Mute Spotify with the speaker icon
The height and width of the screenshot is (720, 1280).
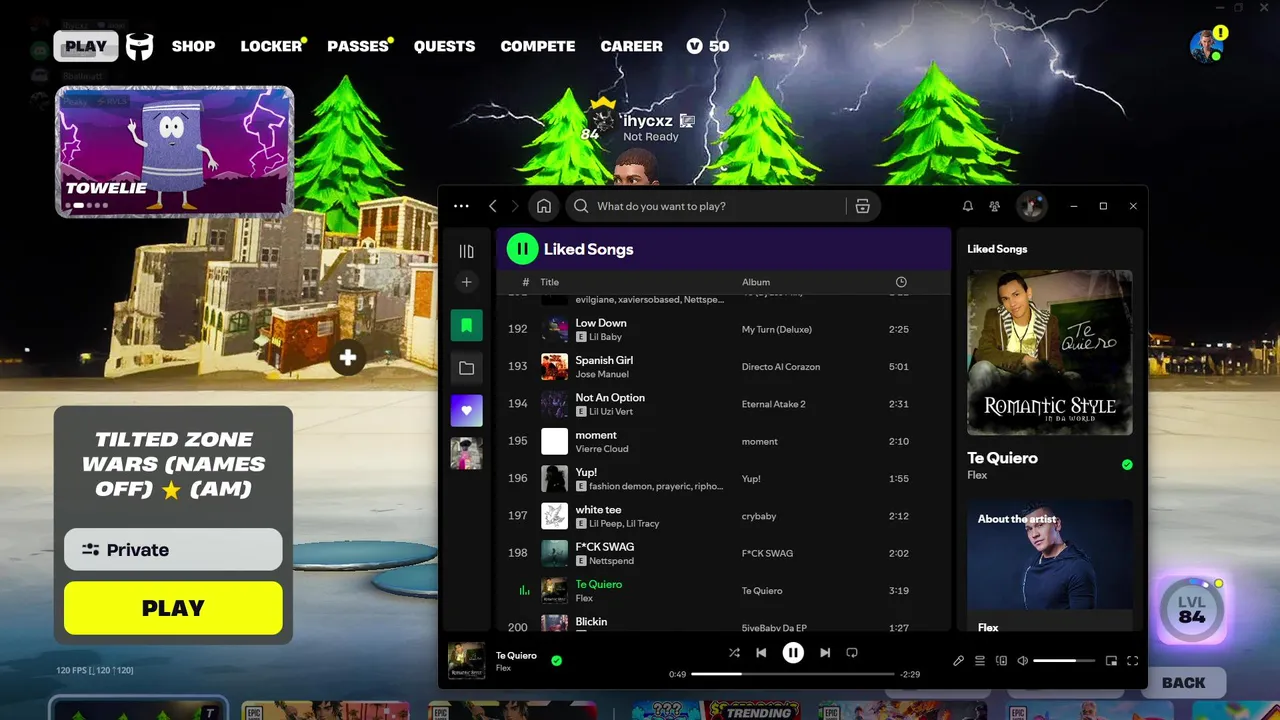click(1022, 661)
